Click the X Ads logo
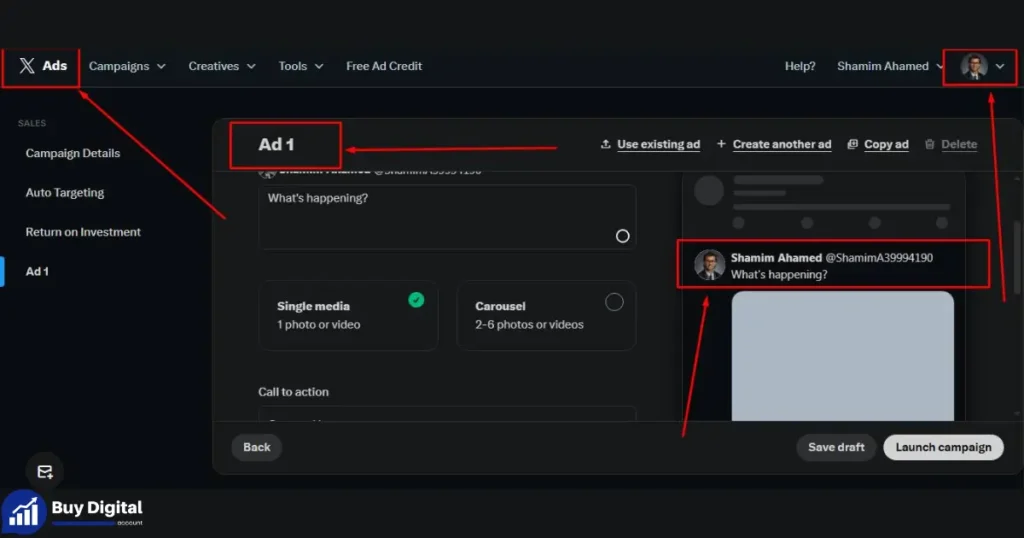Viewport: 1024px width, 538px height. (x=42, y=66)
